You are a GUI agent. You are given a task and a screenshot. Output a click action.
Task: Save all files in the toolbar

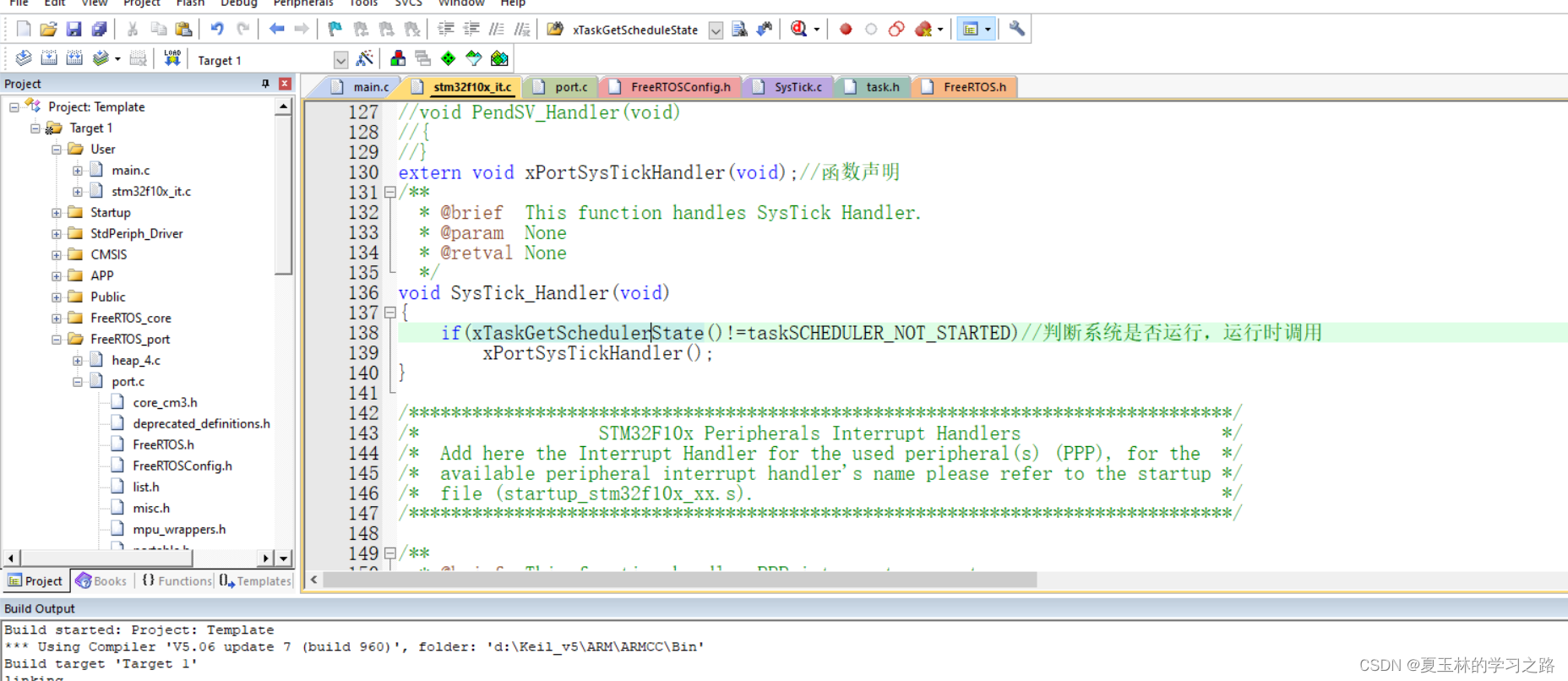(x=99, y=30)
